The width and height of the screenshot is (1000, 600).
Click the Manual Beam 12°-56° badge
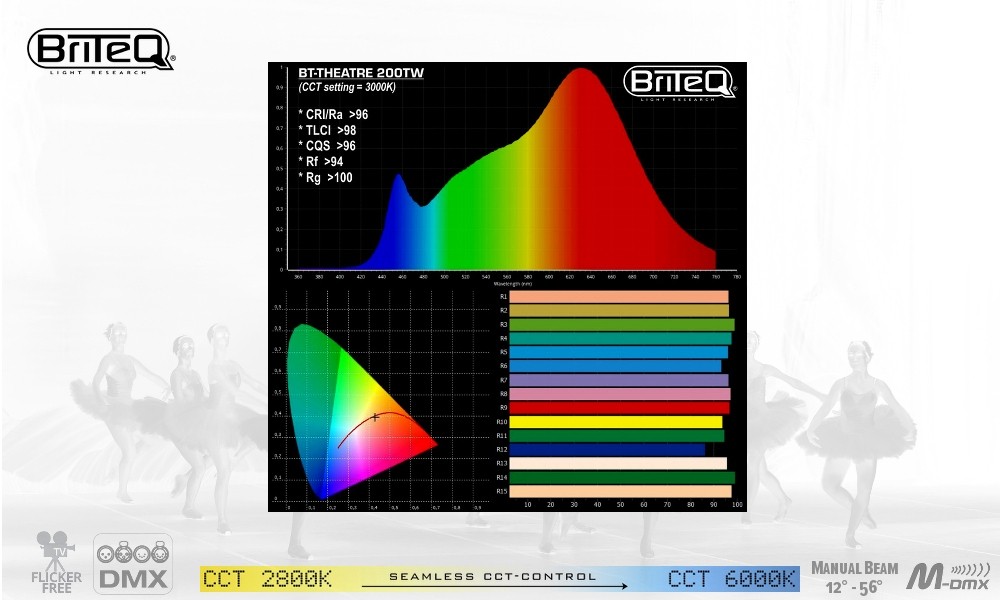(854, 577)
